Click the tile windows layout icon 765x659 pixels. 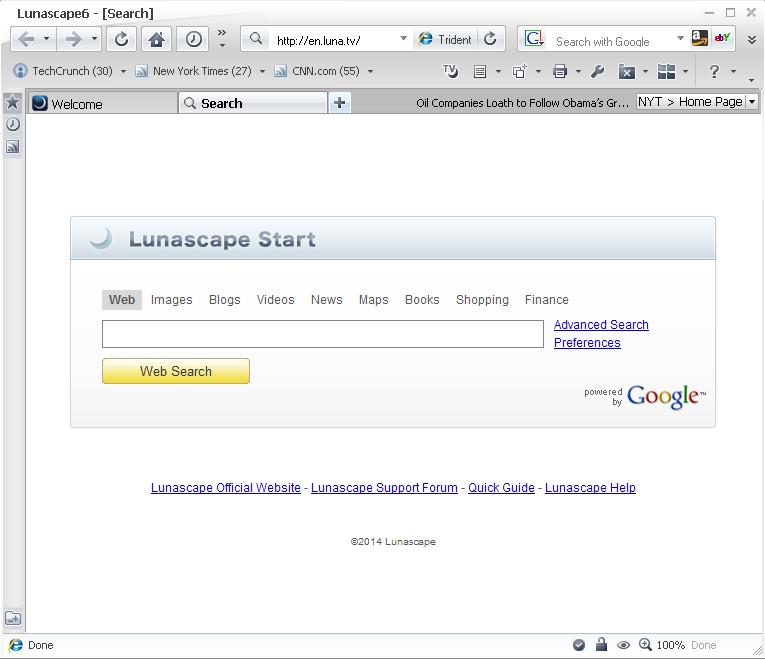[x=666, y=72]
